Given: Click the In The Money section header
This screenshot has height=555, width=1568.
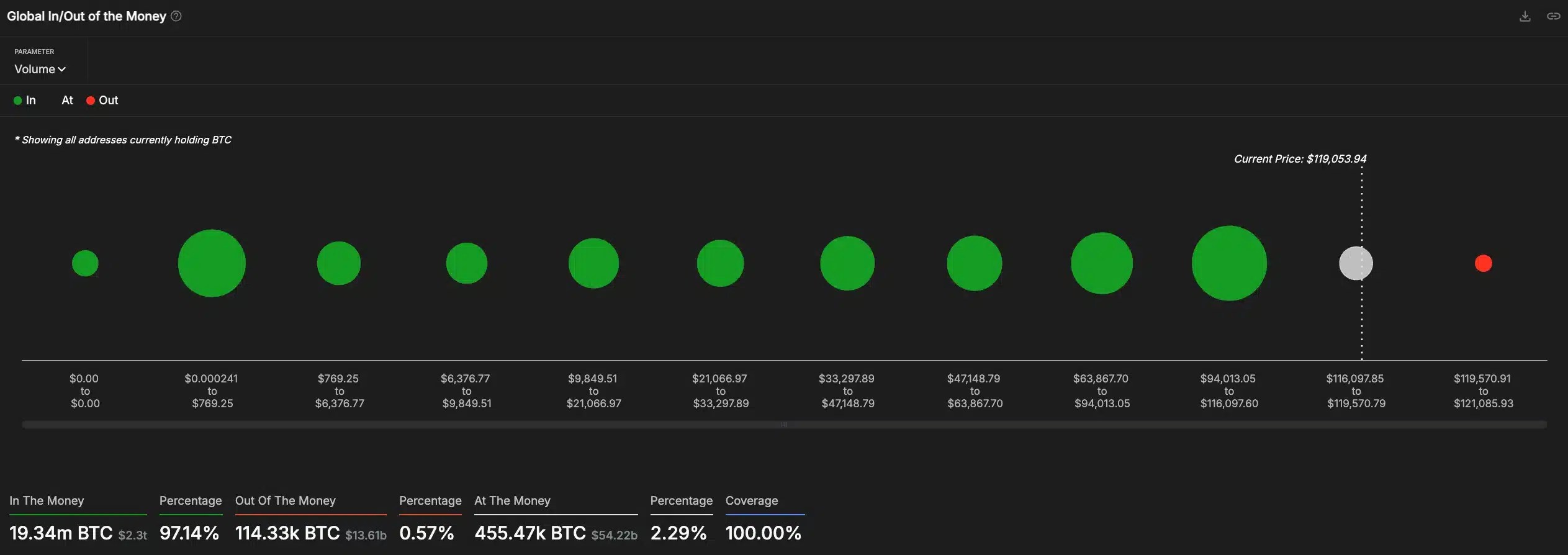Looking at the screenshot, I should pos(46,500).
